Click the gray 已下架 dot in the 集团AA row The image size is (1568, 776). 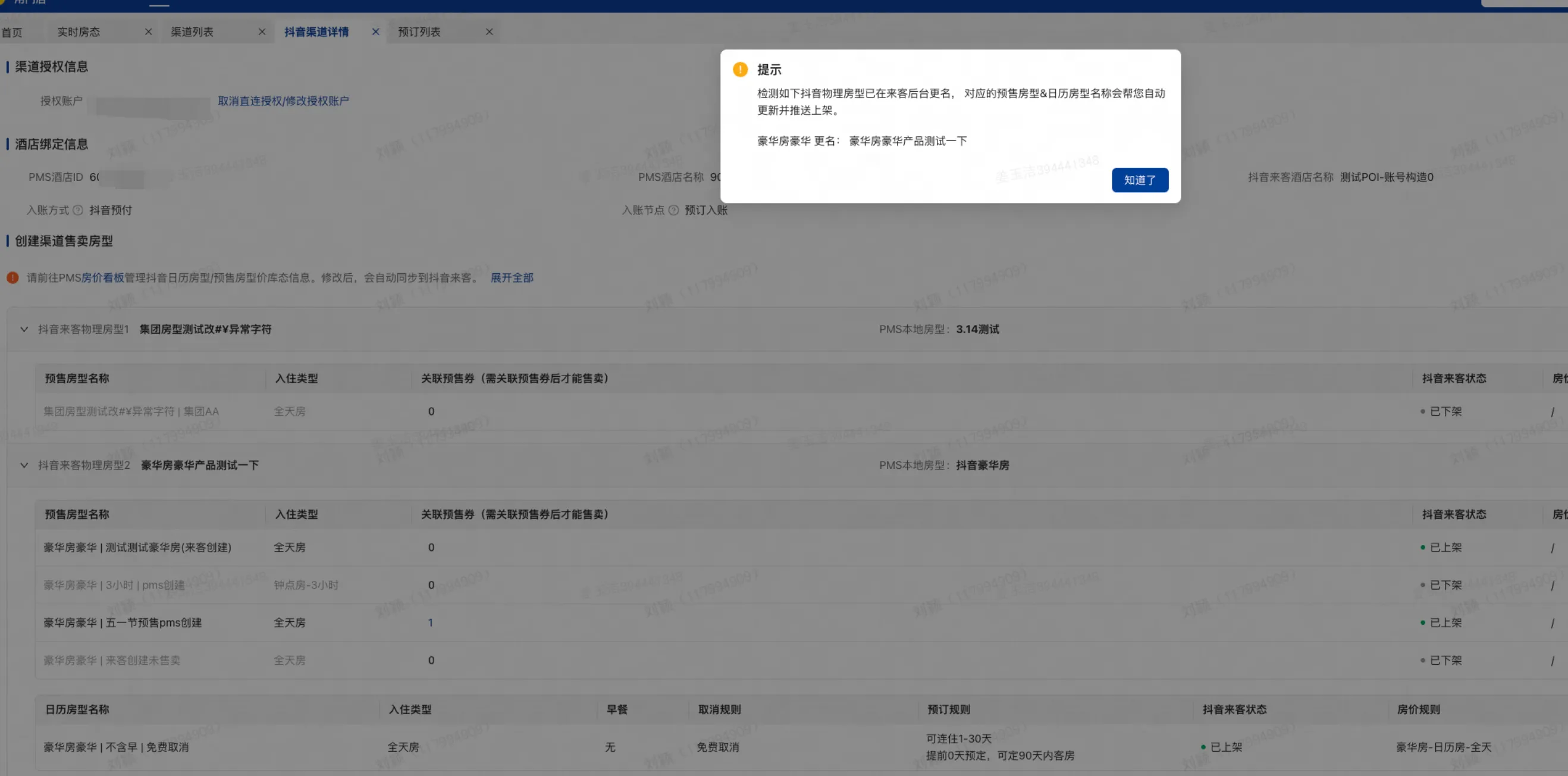pos(1422,411)
